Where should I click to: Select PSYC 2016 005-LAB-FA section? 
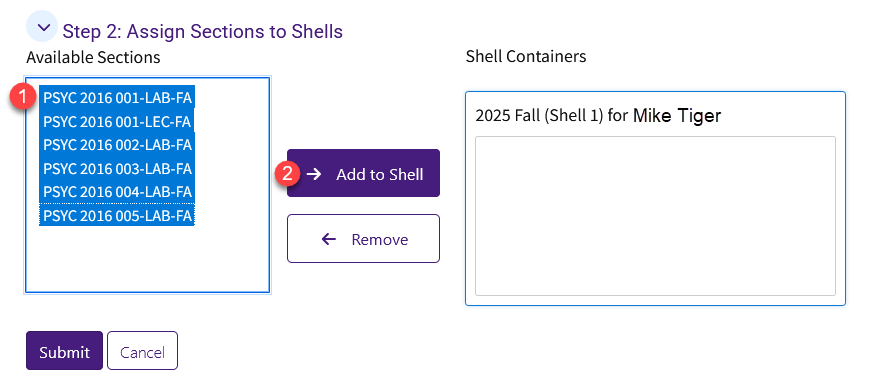(x=117, y=215)
